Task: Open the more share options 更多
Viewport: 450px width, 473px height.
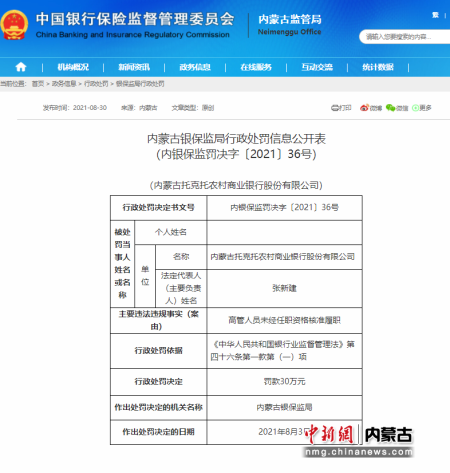Action: pyautogui.click(x=422, y=108)
